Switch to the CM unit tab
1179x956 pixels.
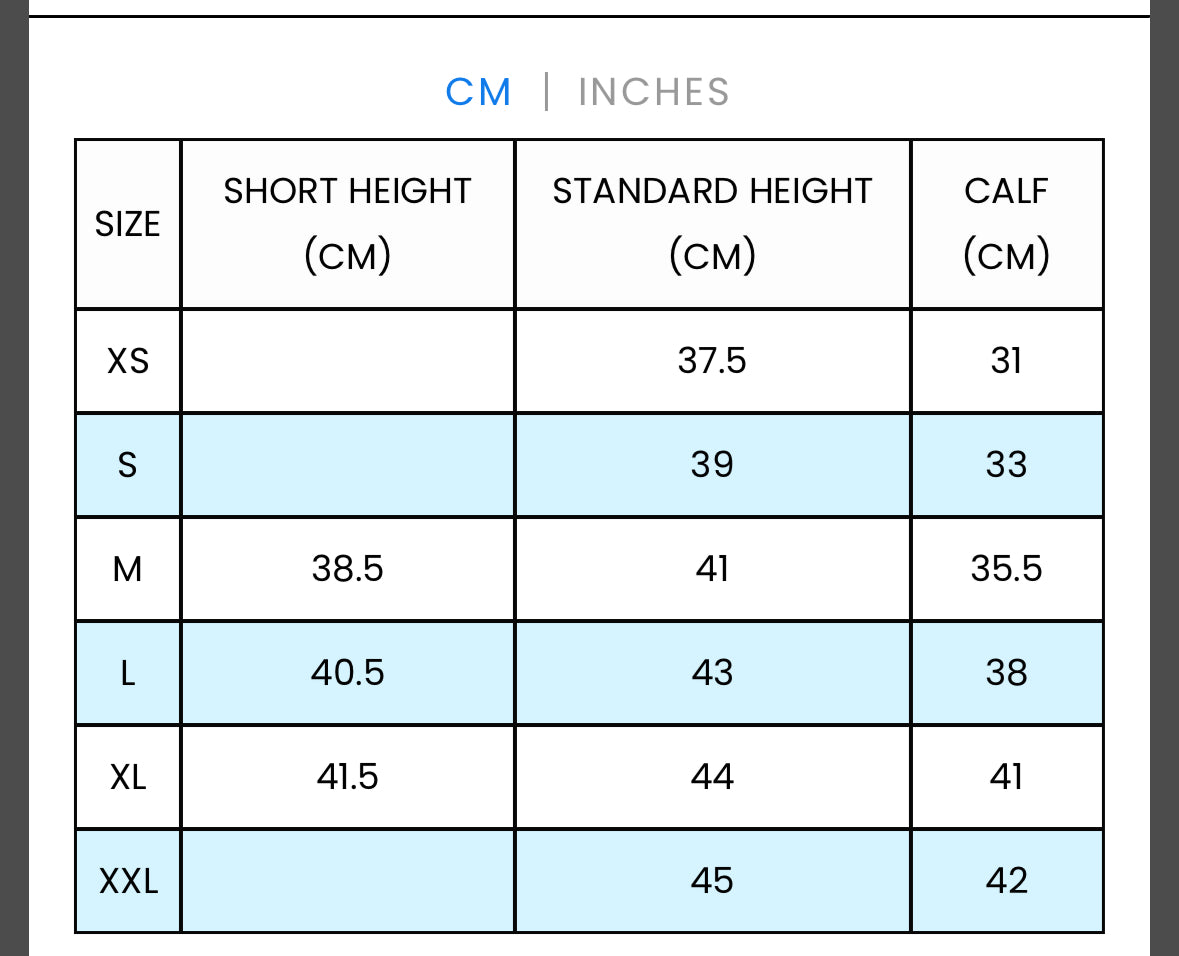pos(478,92)
